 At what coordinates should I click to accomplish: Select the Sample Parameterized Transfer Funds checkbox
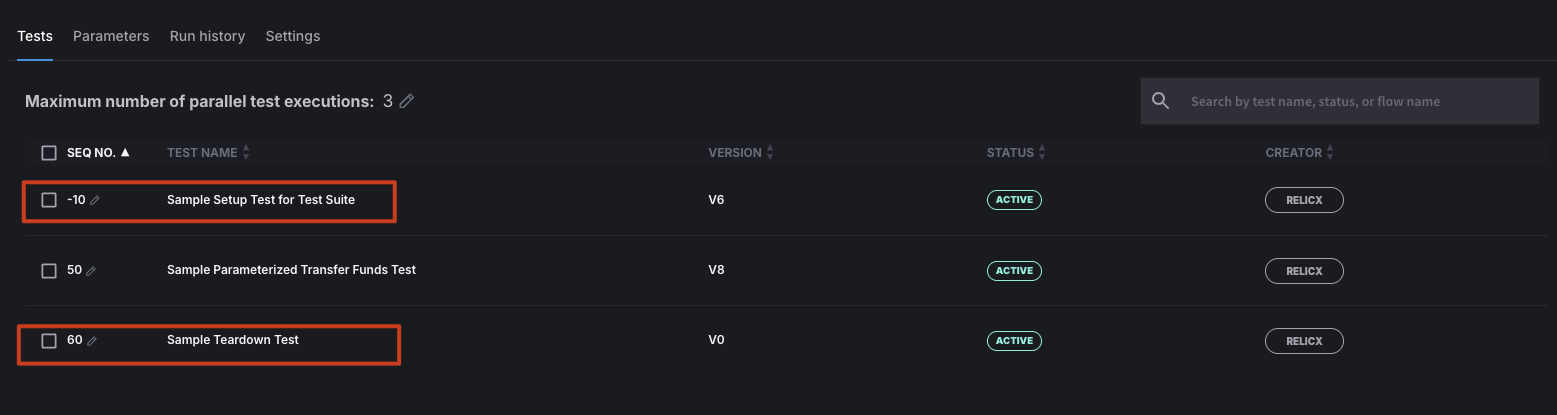[49, 270]
